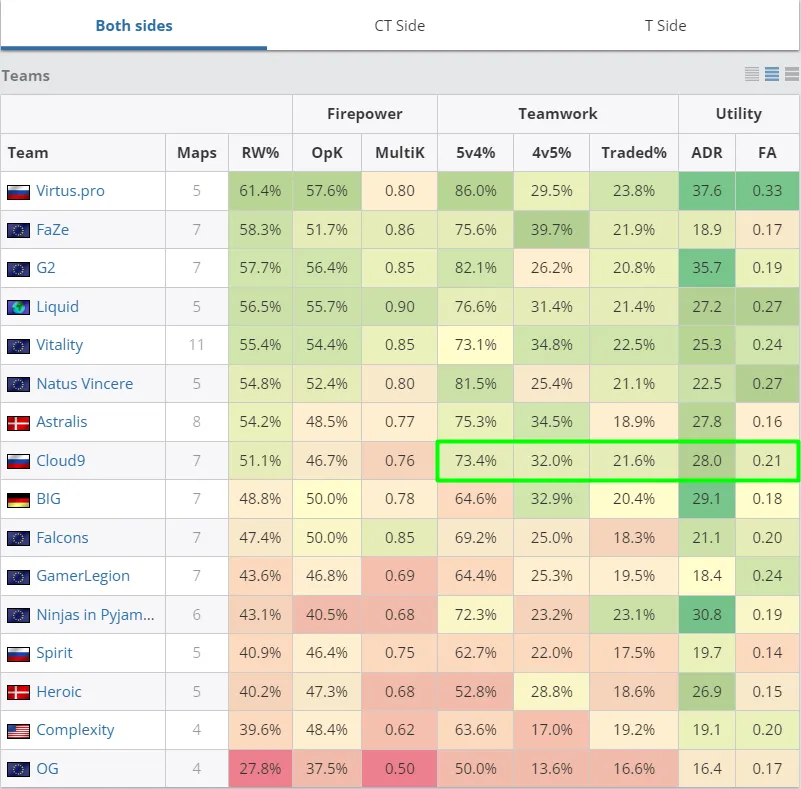Open OG team link

tap(48, 769)
